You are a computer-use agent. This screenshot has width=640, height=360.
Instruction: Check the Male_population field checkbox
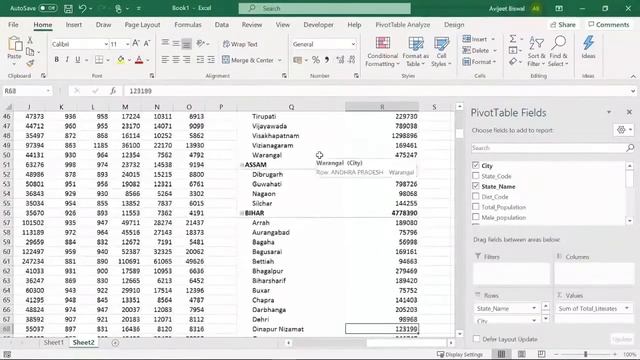tap(476, 217)
